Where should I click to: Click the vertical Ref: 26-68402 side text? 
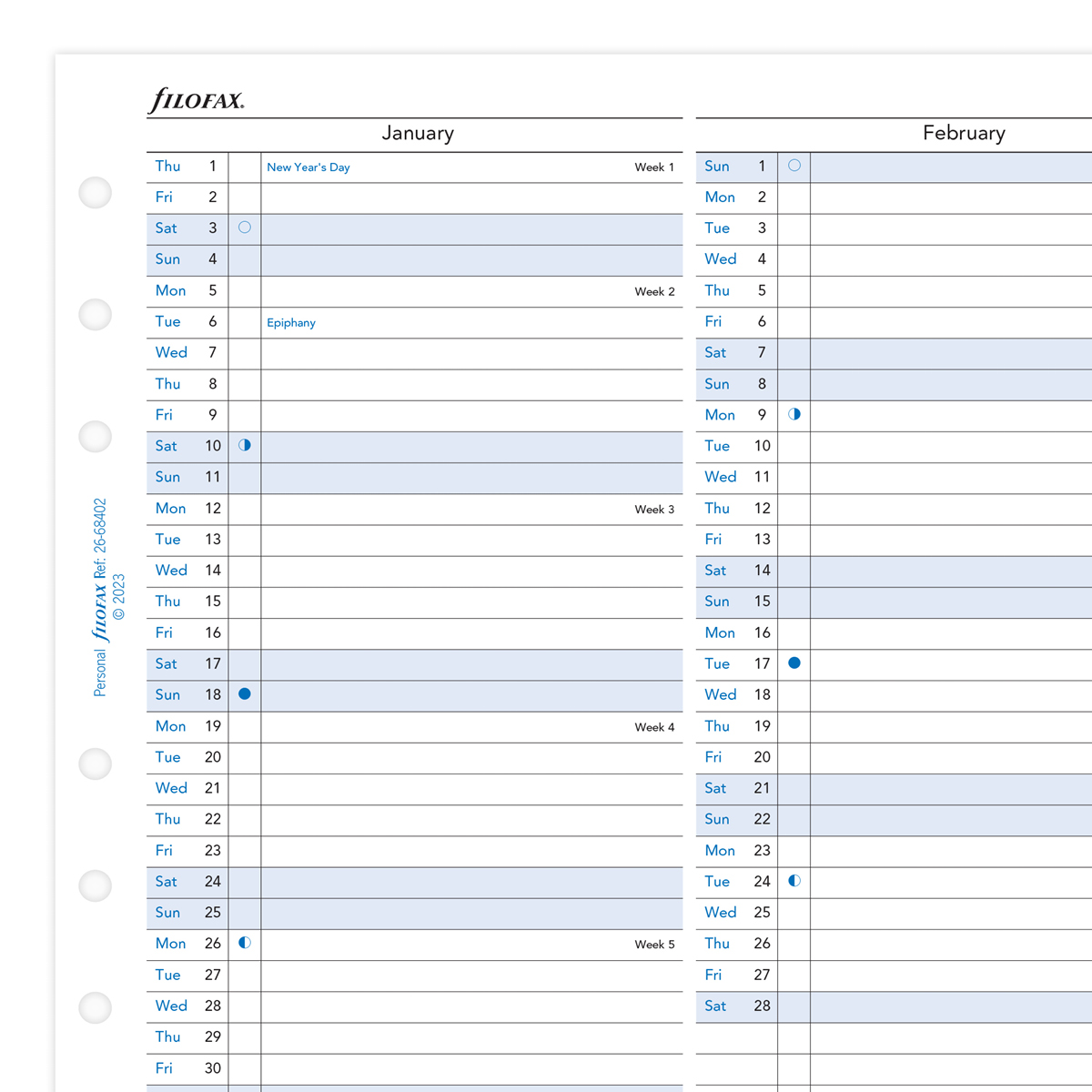(x=100, y=539)
